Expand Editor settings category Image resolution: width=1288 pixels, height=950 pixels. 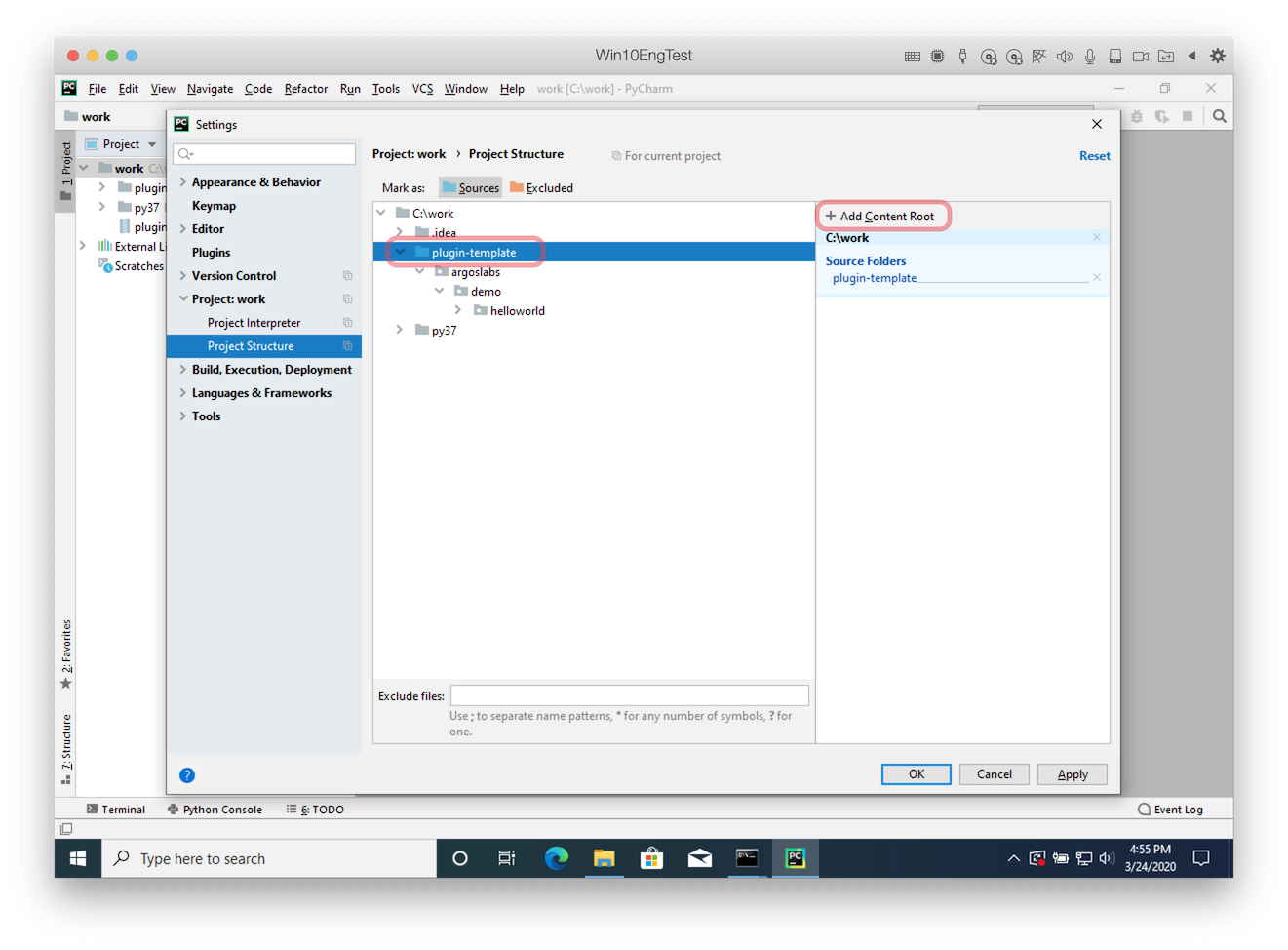click(182, 229)
